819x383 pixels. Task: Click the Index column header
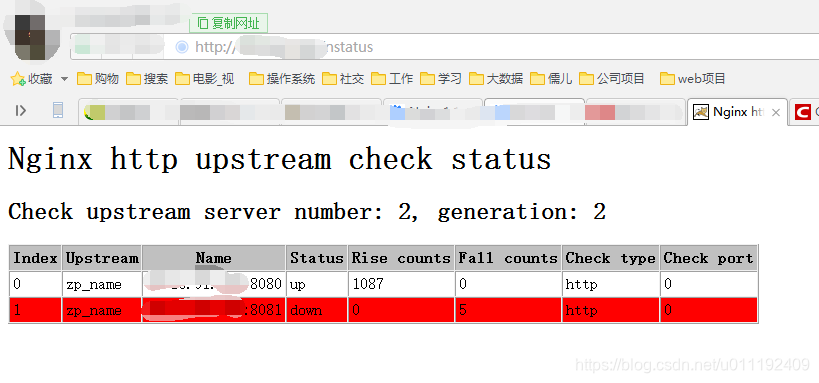pos(35,258)
